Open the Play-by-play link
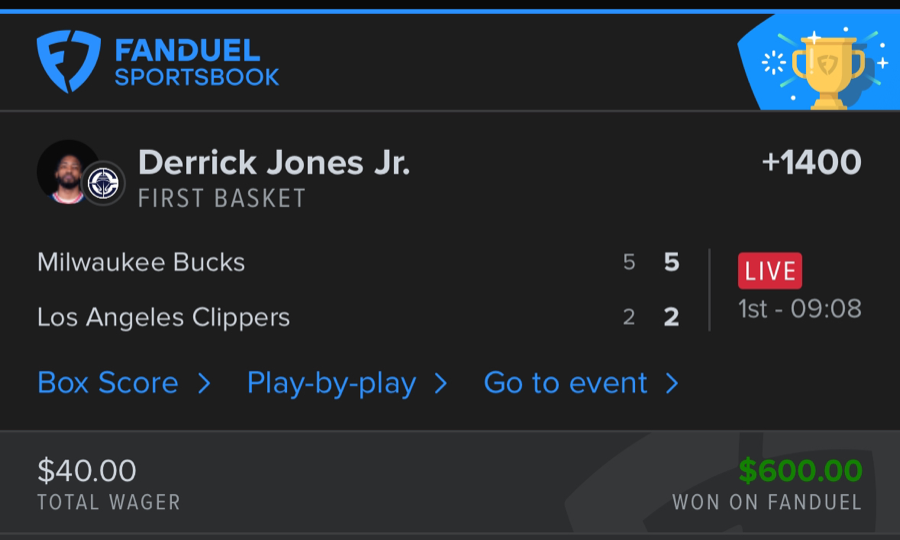 point(331,383)
